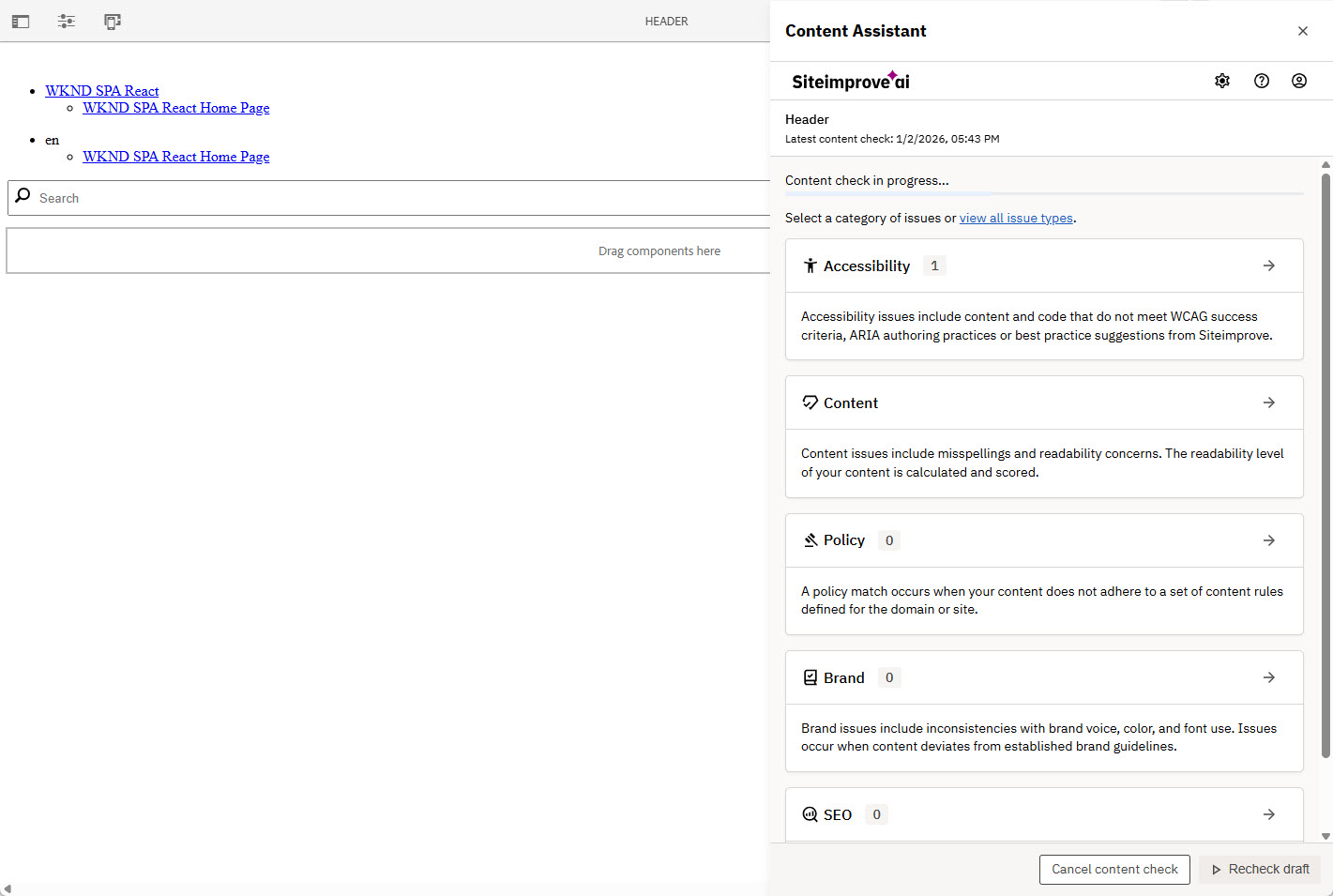The height and width of the screenshot is (896, 1333).
Task: Open page properties sliders icon
Action: [67, 22]
